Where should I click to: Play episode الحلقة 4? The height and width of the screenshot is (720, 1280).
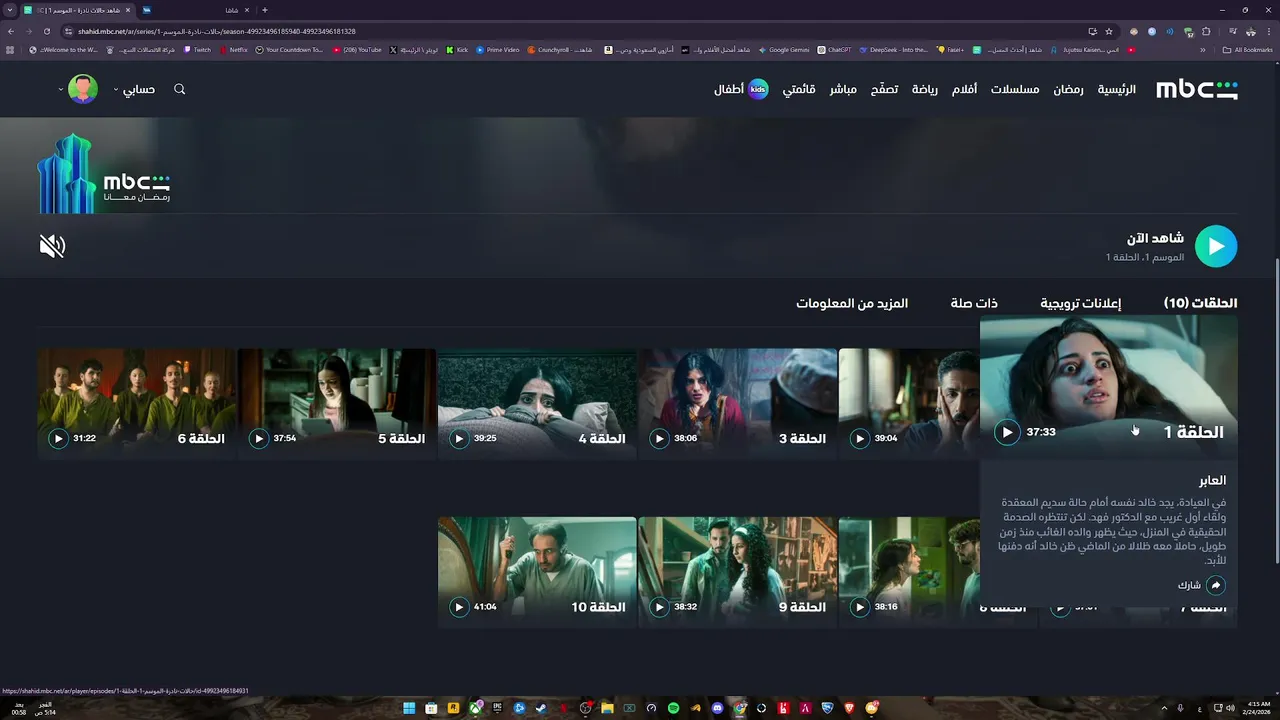(459, 438)
